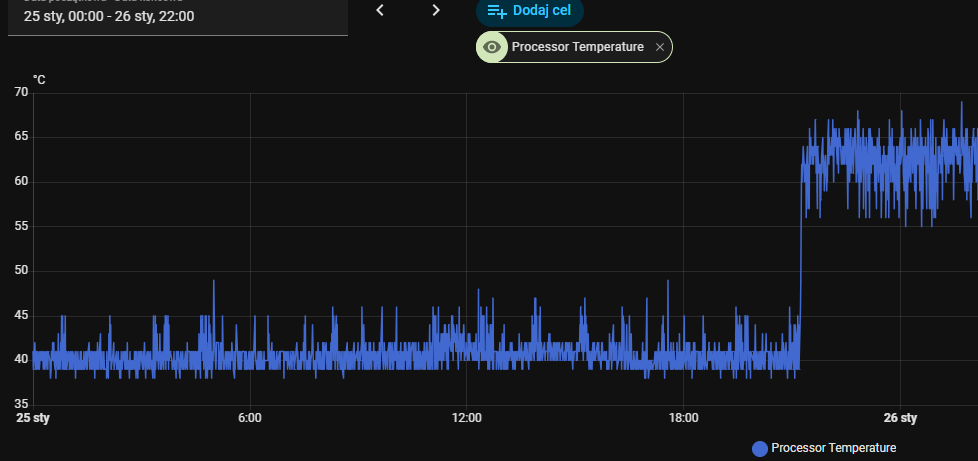Viewport: 978px width, 461px height.
Task: Click the 25 sty date axis label
Action: pos(33,418)
